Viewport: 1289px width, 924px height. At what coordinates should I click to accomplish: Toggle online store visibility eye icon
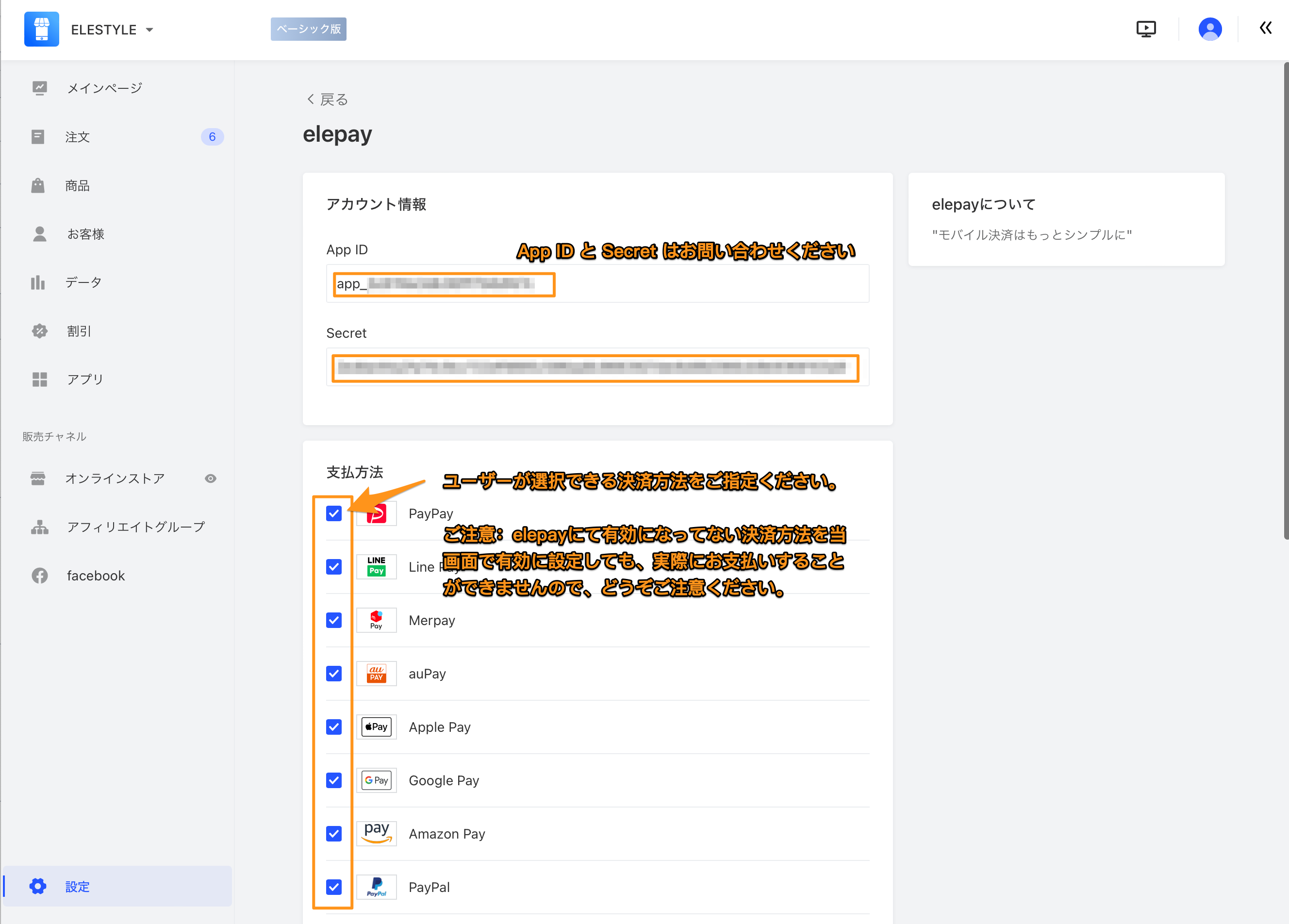(210, 478)
